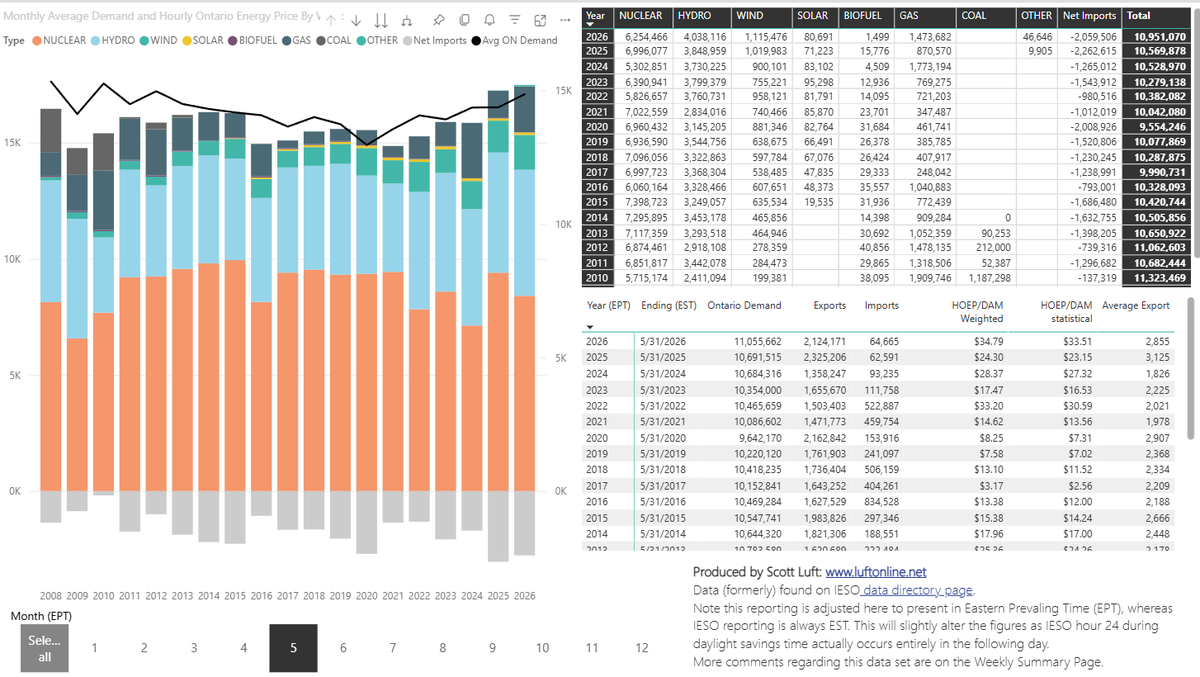Open the IESO data directory page link
Viewport: 1200px width, 677px height.
pos(917,590)
